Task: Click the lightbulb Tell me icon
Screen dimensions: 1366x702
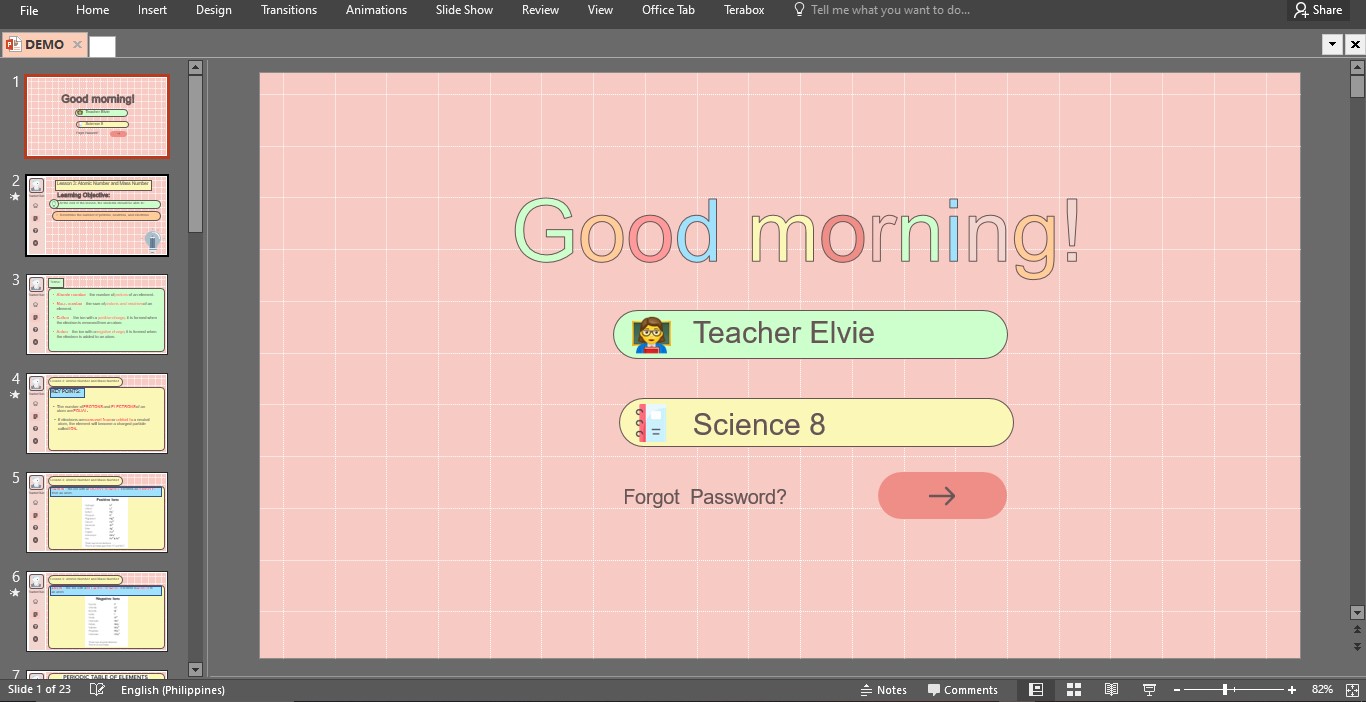Action: [799, 10]
